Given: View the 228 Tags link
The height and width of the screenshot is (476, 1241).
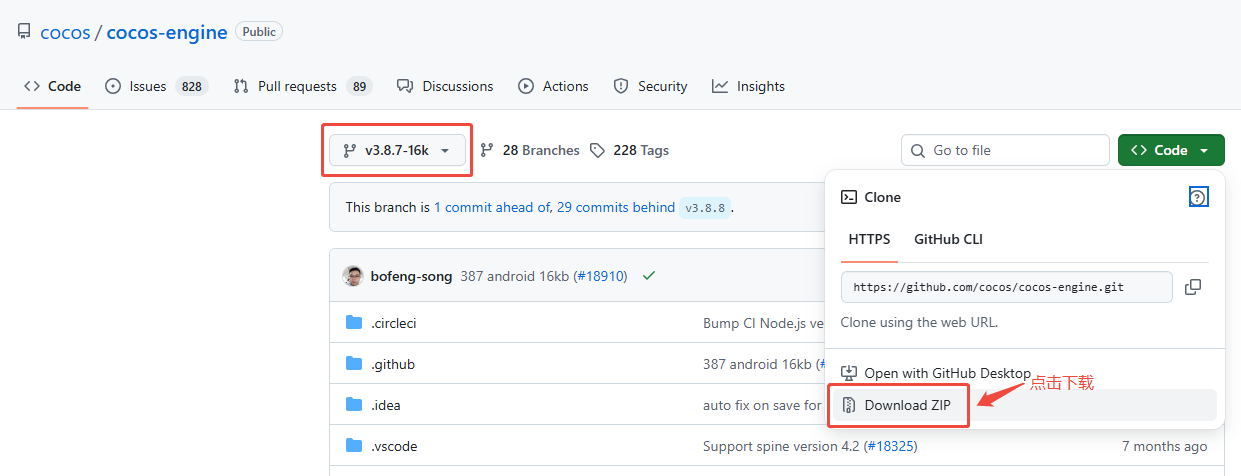Looking at the screenshot, I should [x=629, y=150].
